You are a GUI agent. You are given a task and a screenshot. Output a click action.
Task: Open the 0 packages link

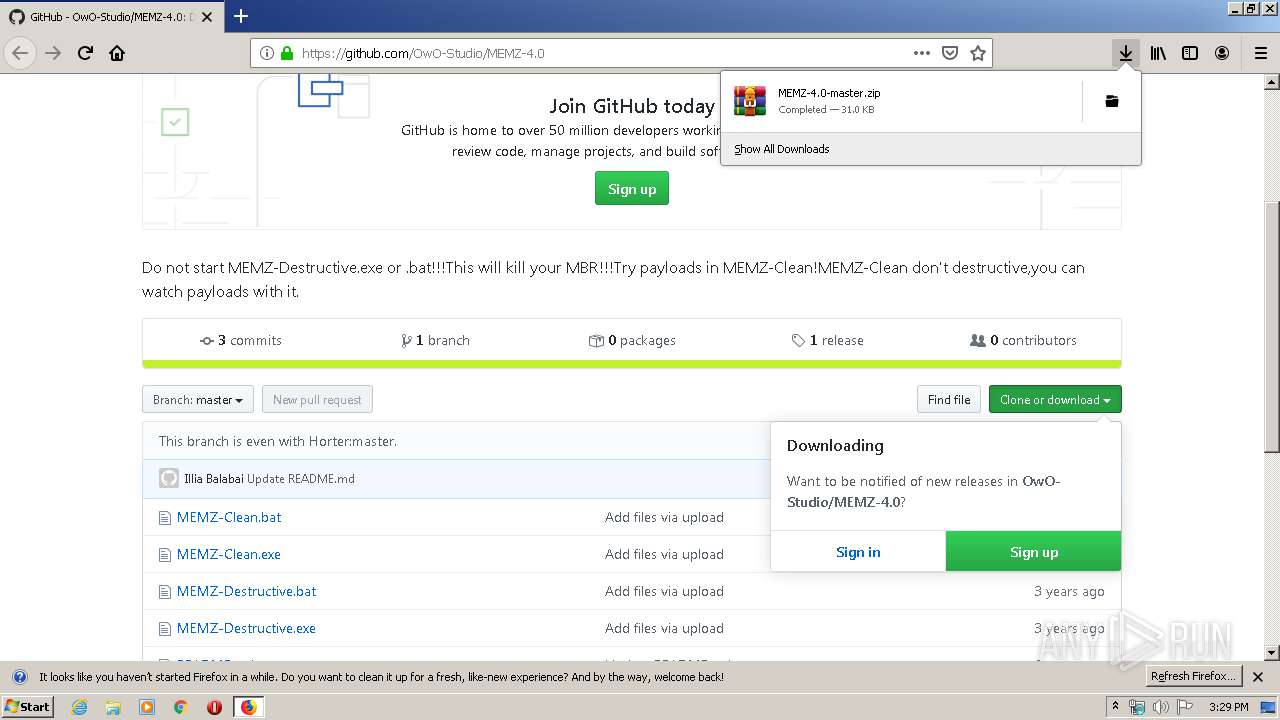pos(632,340)
